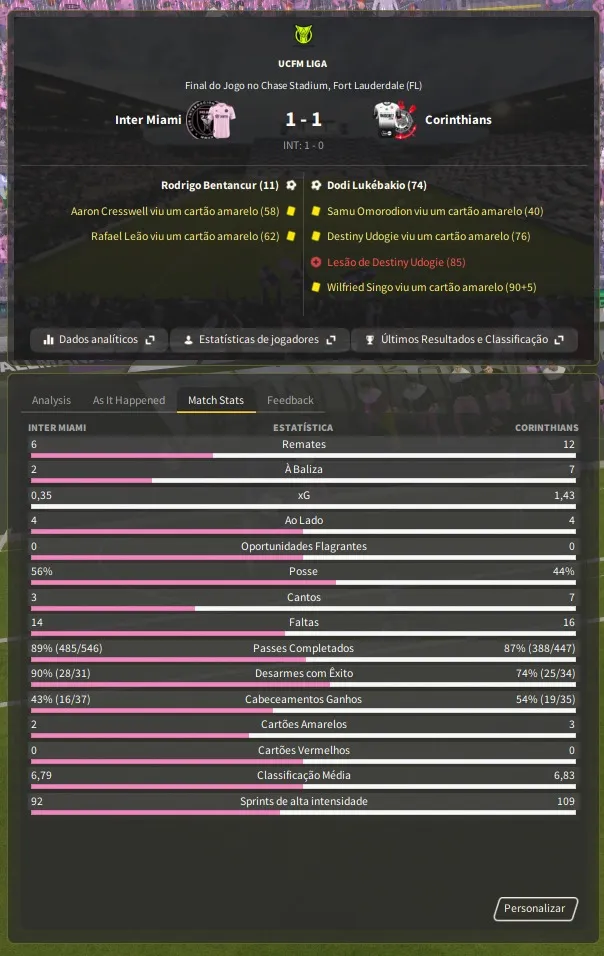Open the Feedback tab
The height and width of the screenshot is (956, 604).
[290, 400]
